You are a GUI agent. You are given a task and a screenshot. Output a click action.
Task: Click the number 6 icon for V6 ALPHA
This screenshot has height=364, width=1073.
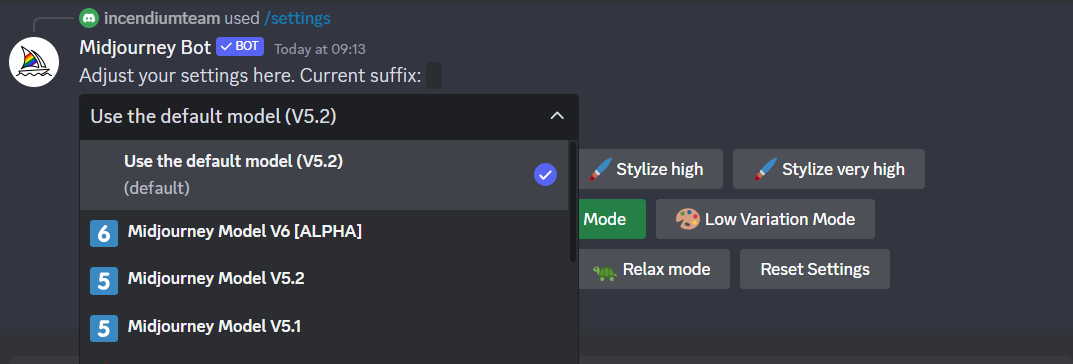pyautogui.click(x=104, y=233)
